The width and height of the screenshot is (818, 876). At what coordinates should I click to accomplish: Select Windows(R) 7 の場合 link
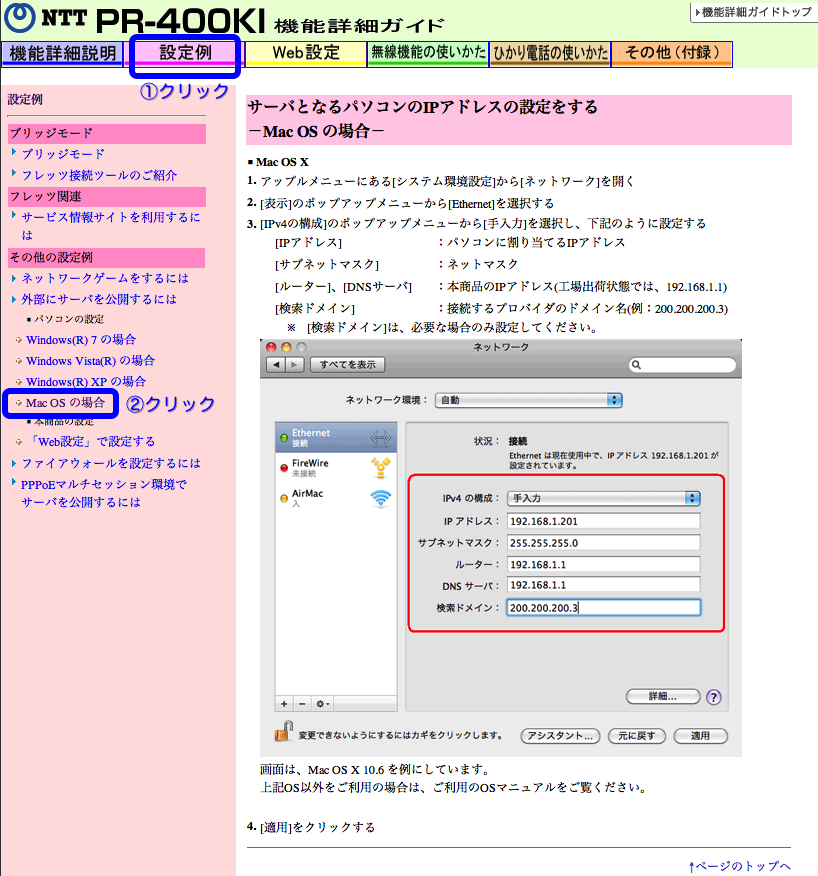pyautogui.click(x=80, y=340)
